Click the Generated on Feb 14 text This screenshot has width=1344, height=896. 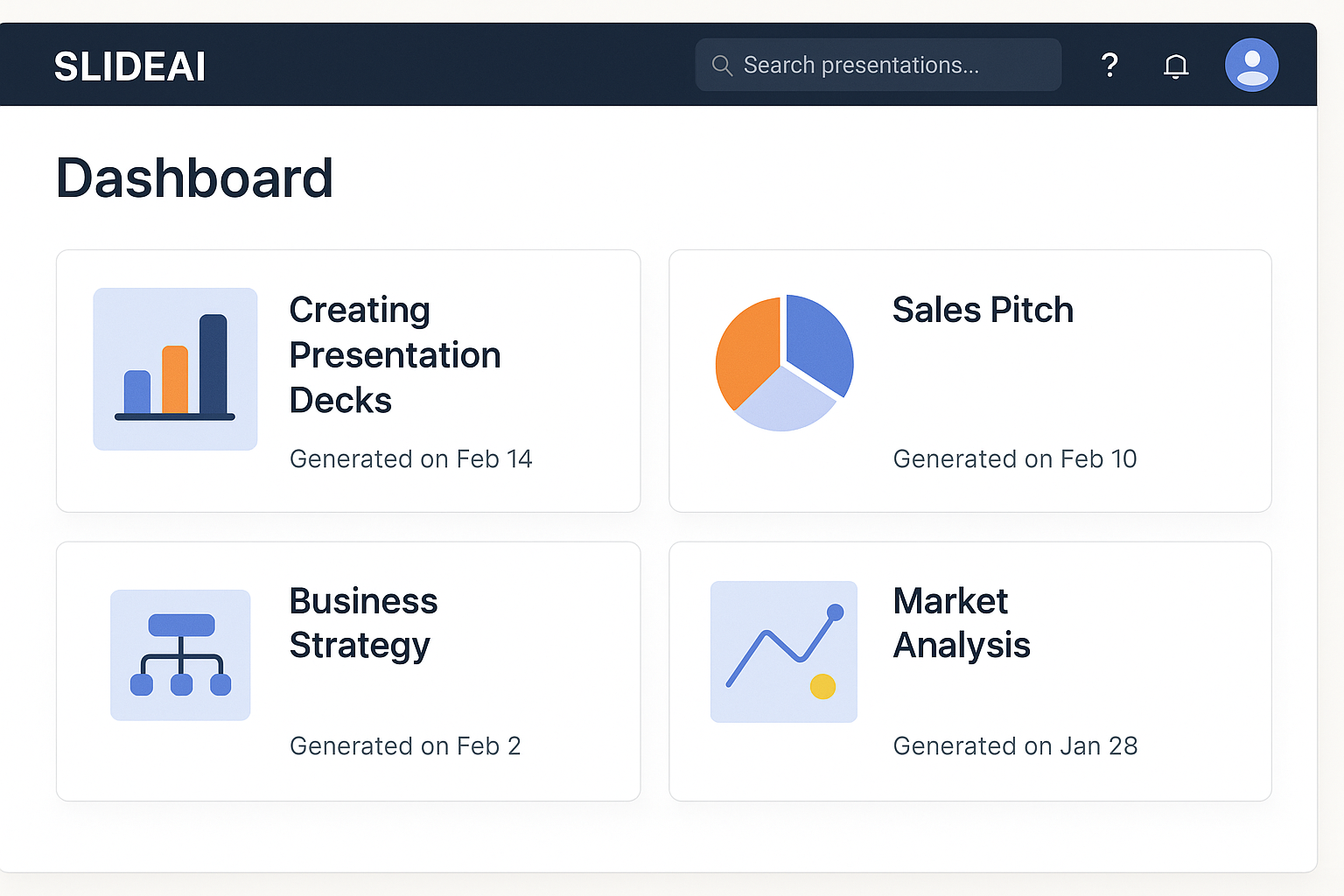(410, 459)
